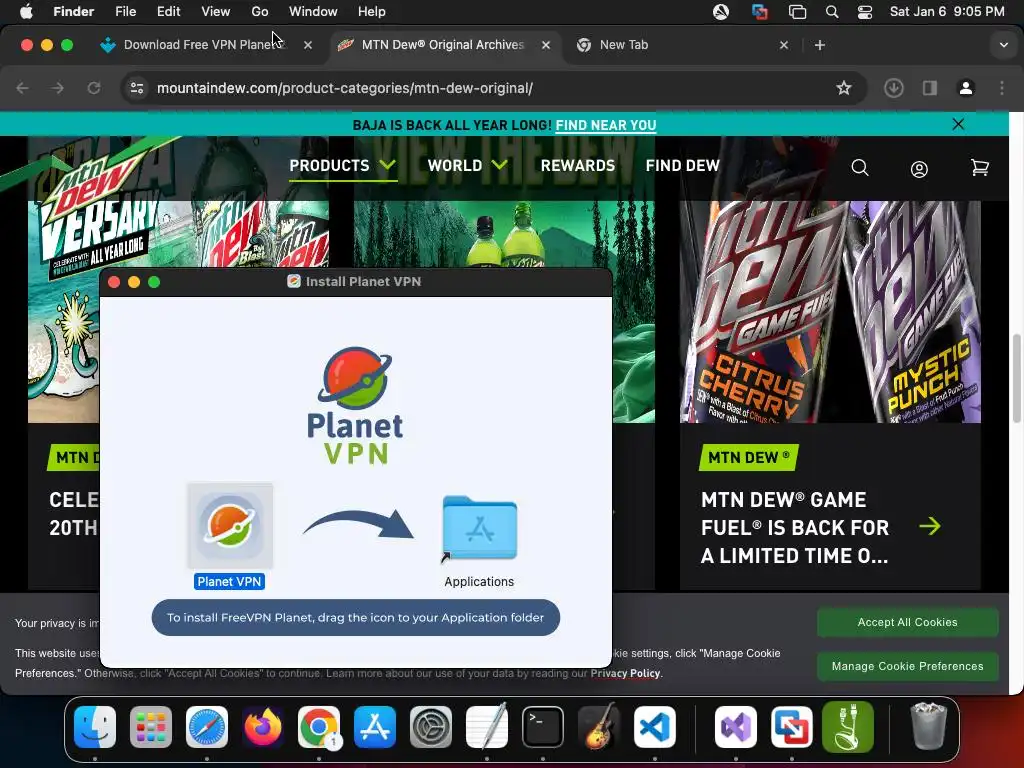Screen dimensions: 1024x768
Task: Open the REWARDS navigation link
Action: (577, 165)
